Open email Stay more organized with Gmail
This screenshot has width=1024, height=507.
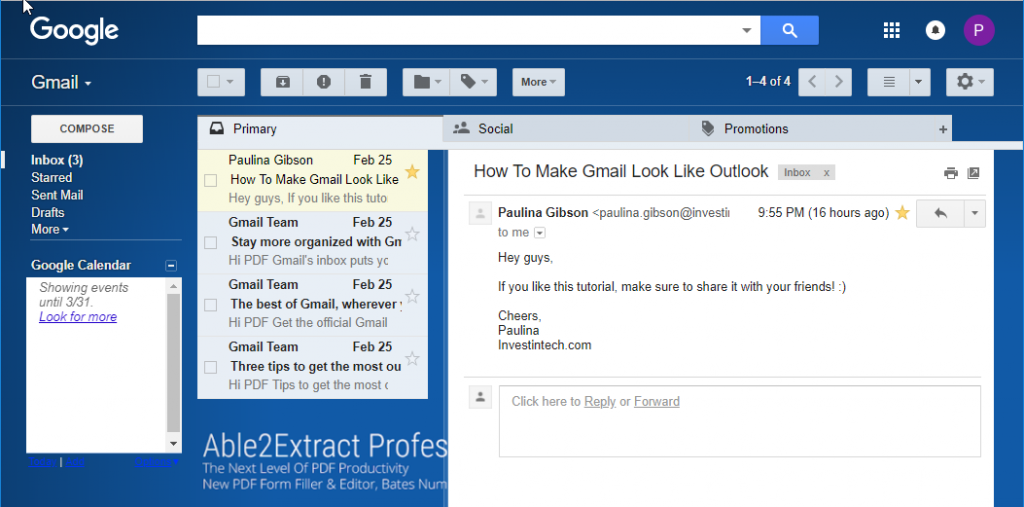pyautogui.click(x=313, y=242)
